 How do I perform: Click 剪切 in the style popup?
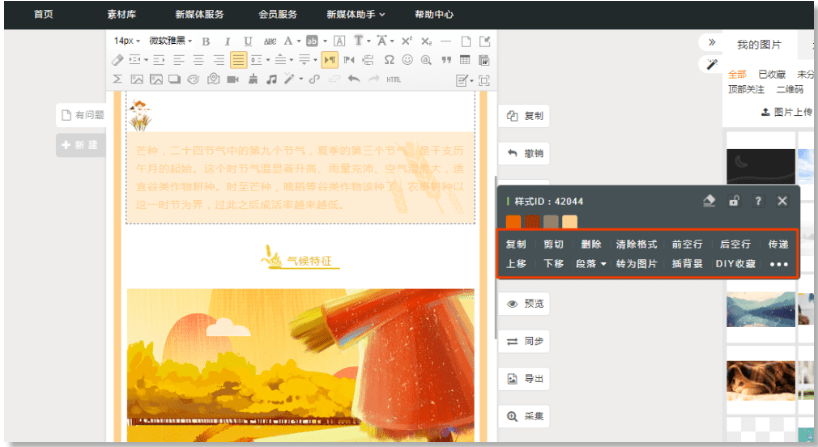(553, 244)
